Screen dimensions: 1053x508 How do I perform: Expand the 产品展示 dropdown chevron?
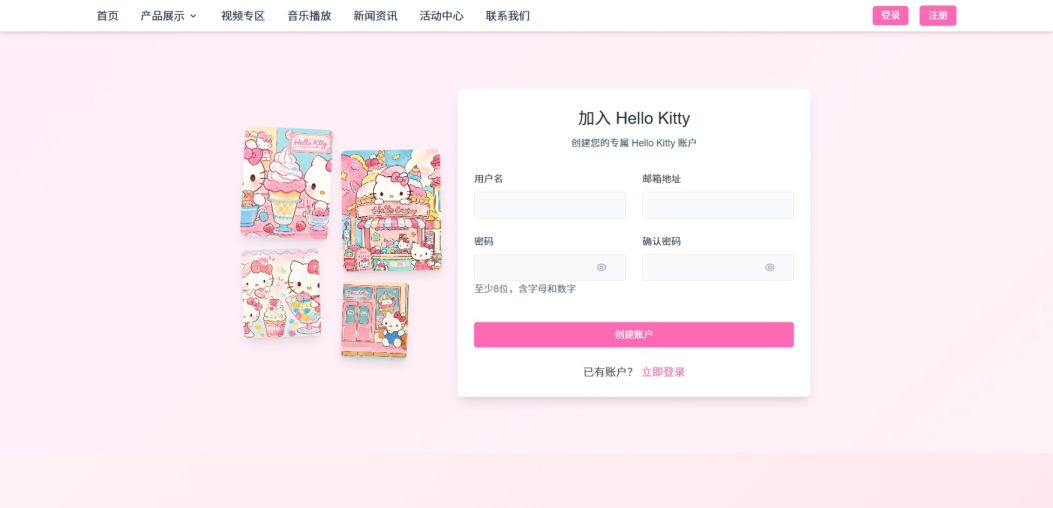(193, 16)
